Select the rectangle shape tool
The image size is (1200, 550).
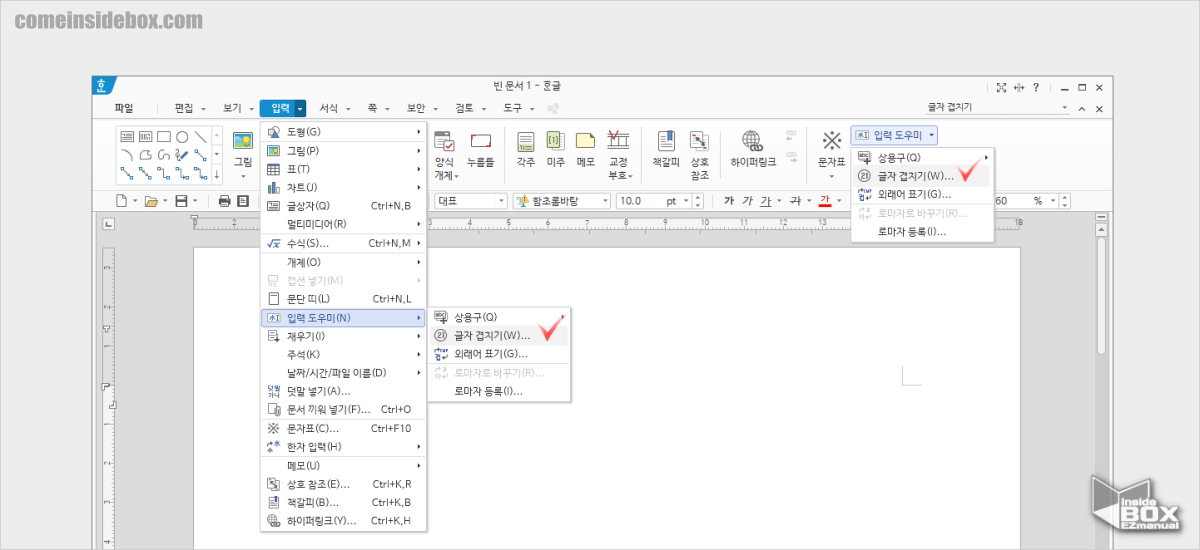[164, 137]
